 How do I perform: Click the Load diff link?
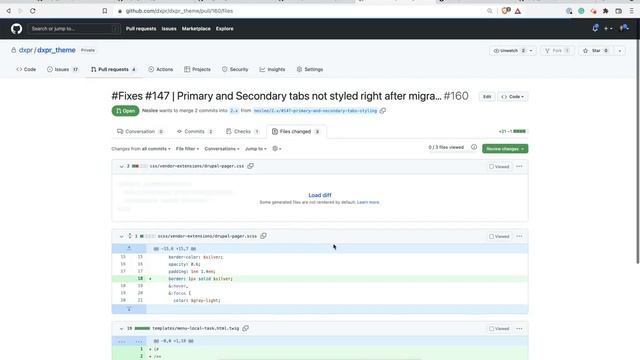320,195
